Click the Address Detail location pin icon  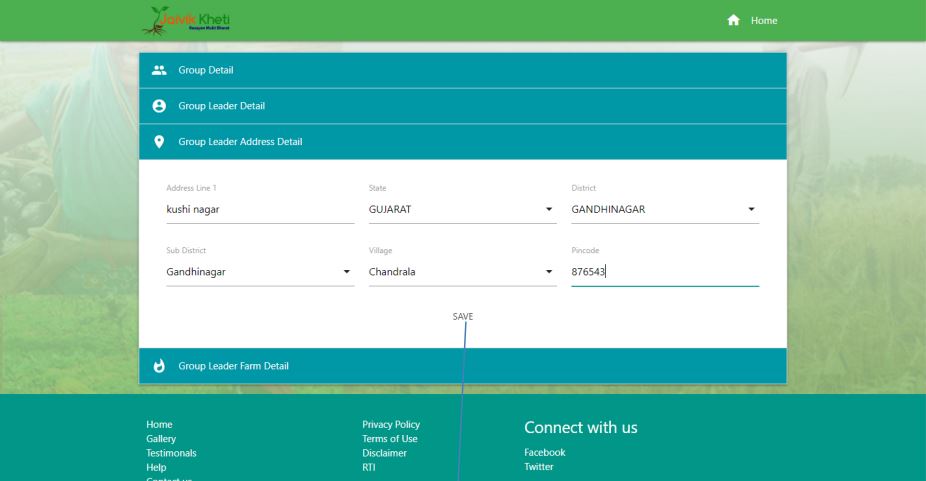pos(158,142)
